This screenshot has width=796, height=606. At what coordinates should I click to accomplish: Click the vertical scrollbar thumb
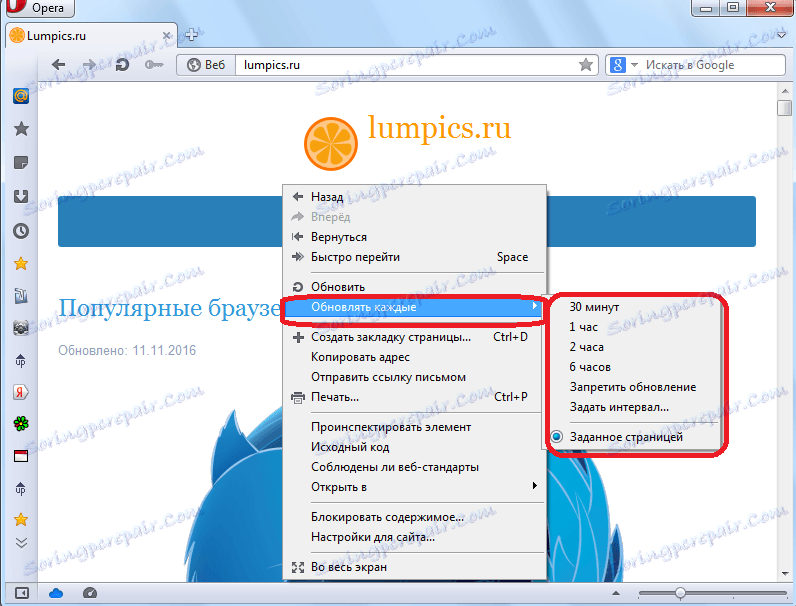[785, 108]
